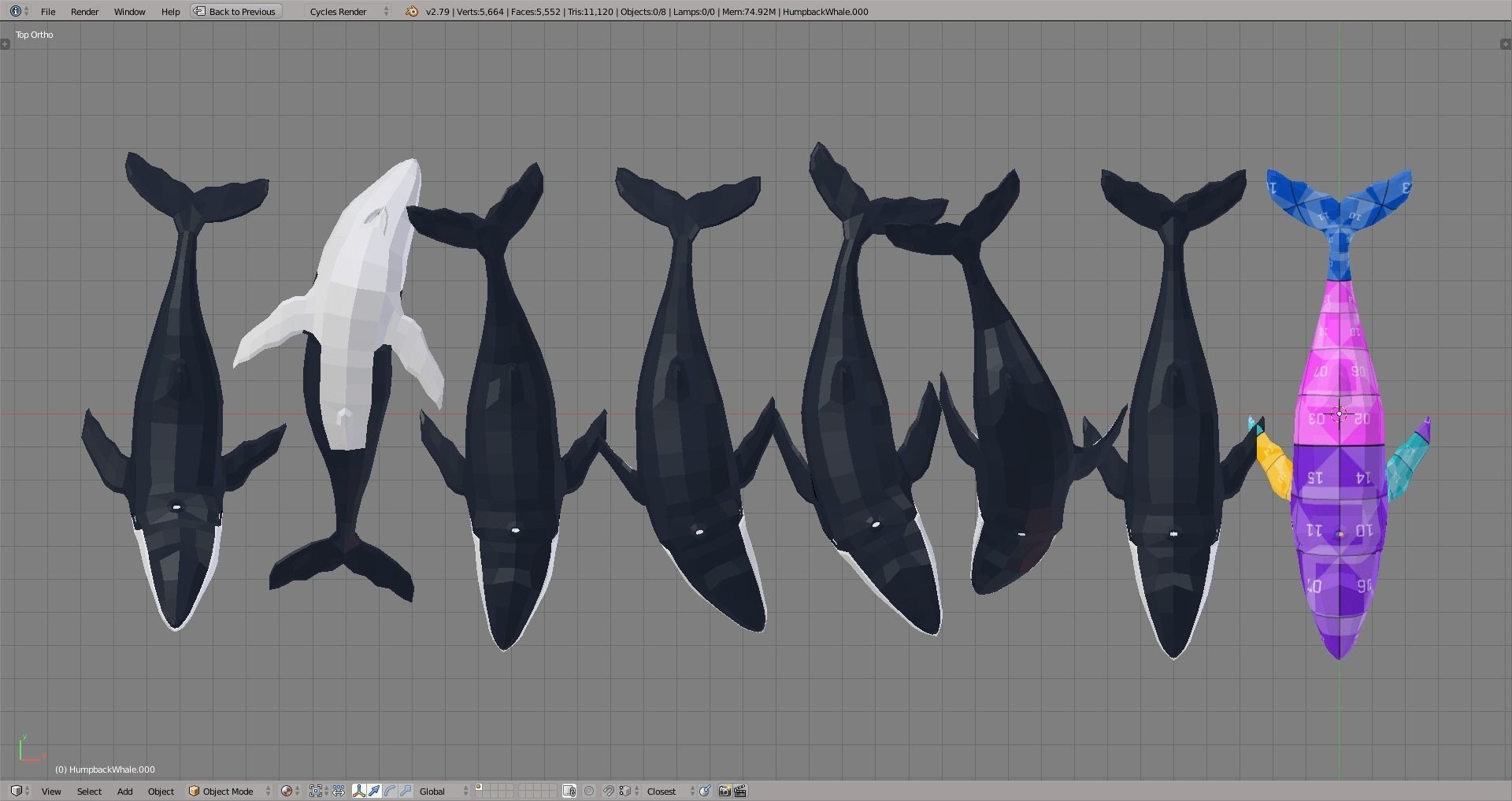Open the Select menu in viewport header
Image resolution: width=1512 pixels, height=801 pixels.
coord(89,791)
